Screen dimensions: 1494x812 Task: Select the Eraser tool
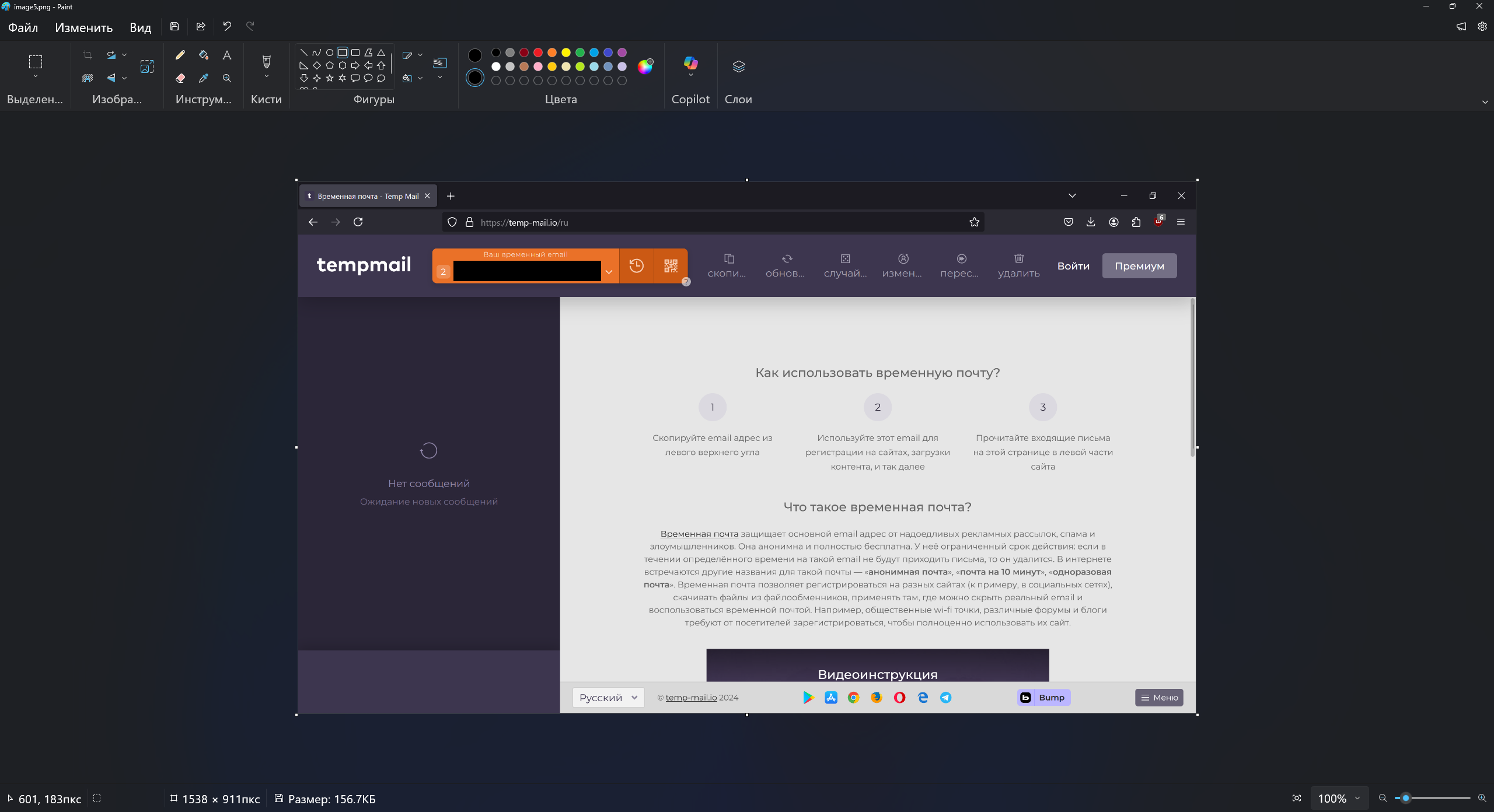coord(180,78)
